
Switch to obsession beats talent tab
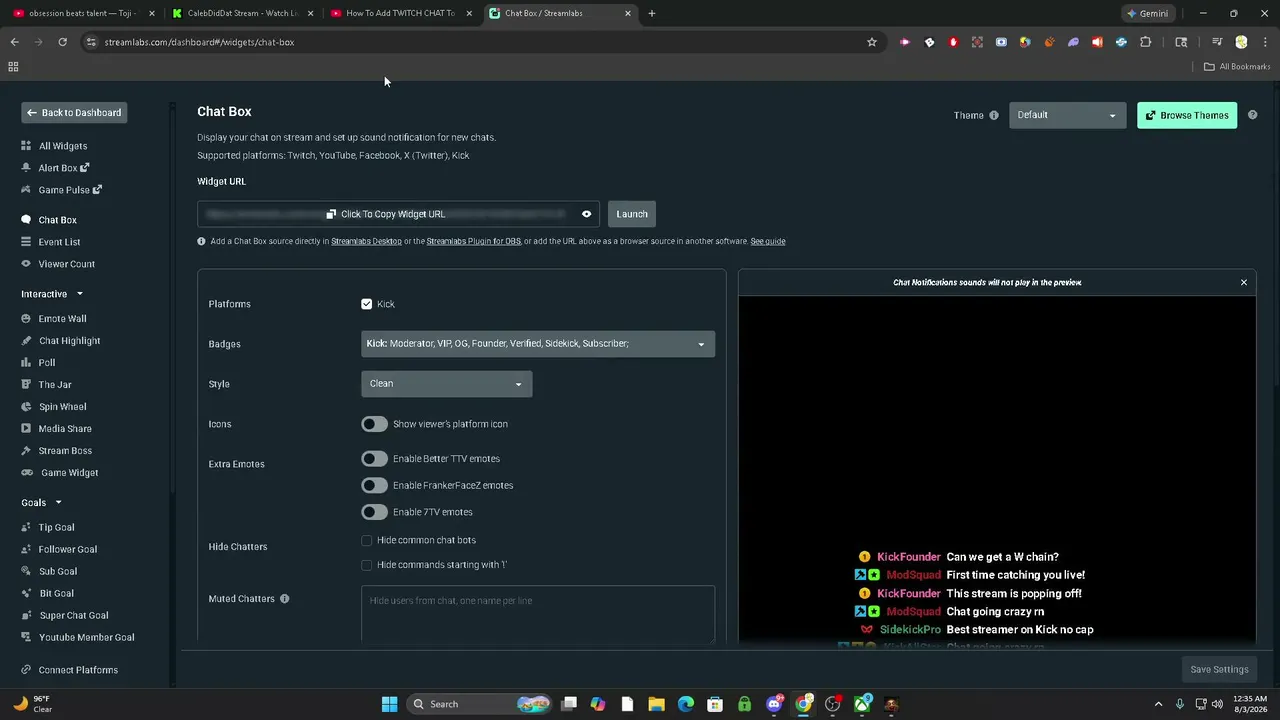coord(80,13)
